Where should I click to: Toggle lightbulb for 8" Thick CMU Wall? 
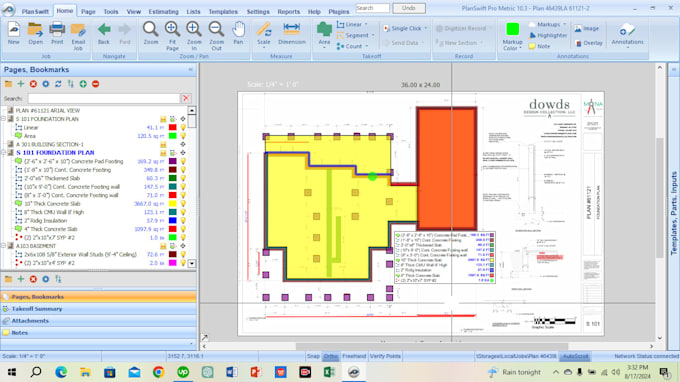pos(183,212)
